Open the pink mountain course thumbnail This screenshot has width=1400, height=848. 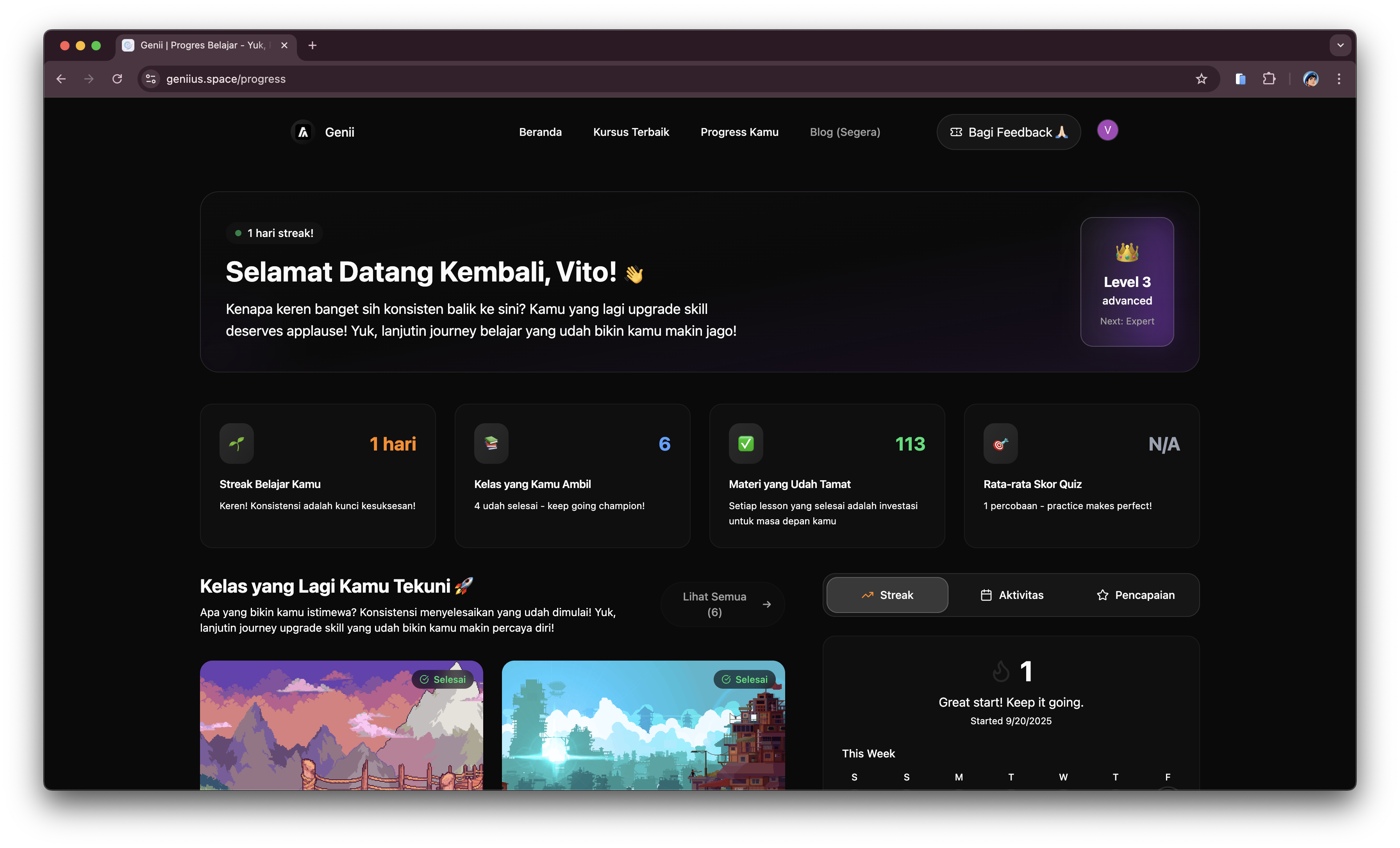341,725
